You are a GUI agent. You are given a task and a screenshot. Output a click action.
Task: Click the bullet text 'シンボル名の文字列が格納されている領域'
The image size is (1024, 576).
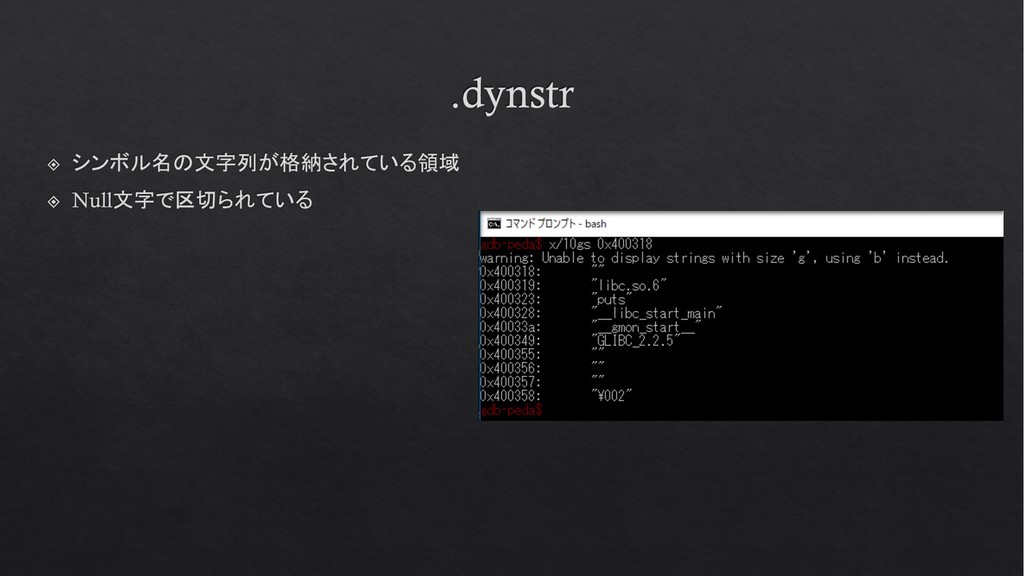point(266,163)
